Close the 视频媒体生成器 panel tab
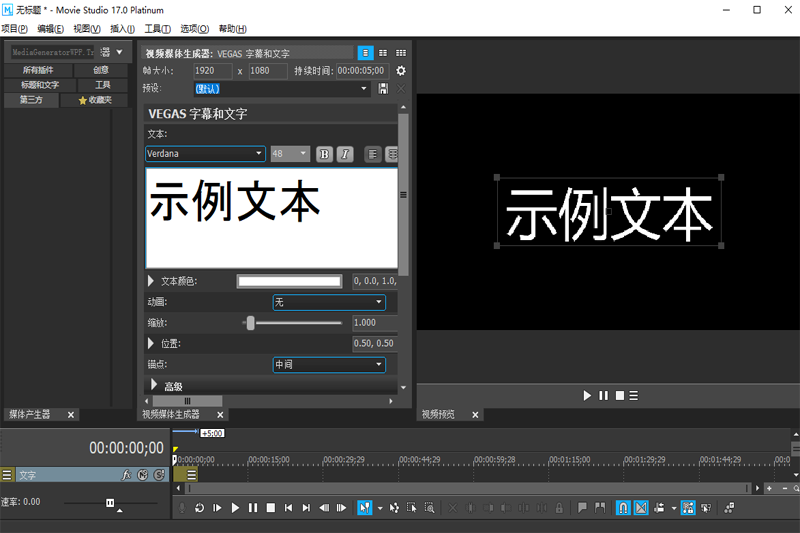 click(x=220, y=415)
